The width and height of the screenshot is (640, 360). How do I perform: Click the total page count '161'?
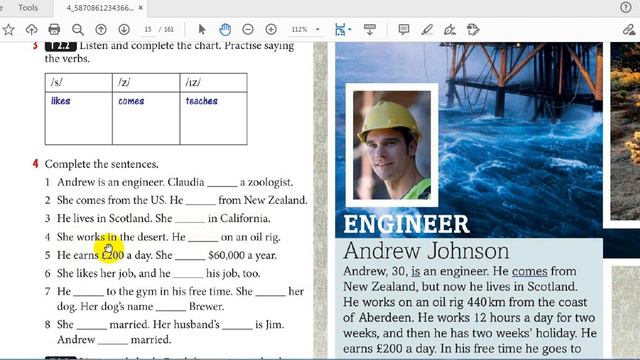tap(169, 29)
